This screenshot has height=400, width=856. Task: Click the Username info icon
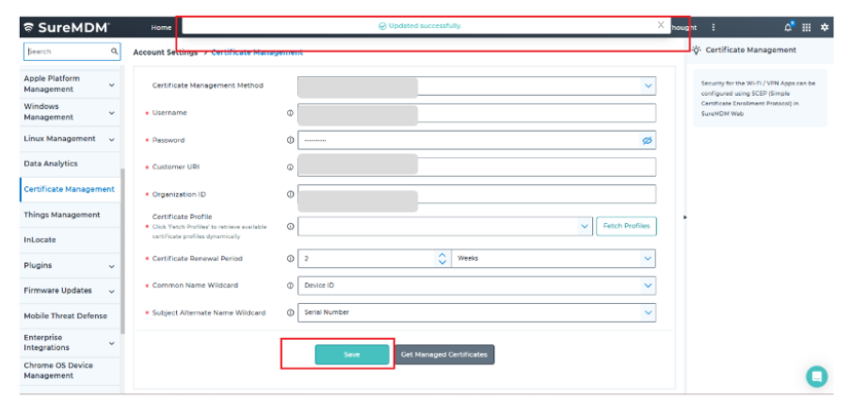(x=290, y=113)
